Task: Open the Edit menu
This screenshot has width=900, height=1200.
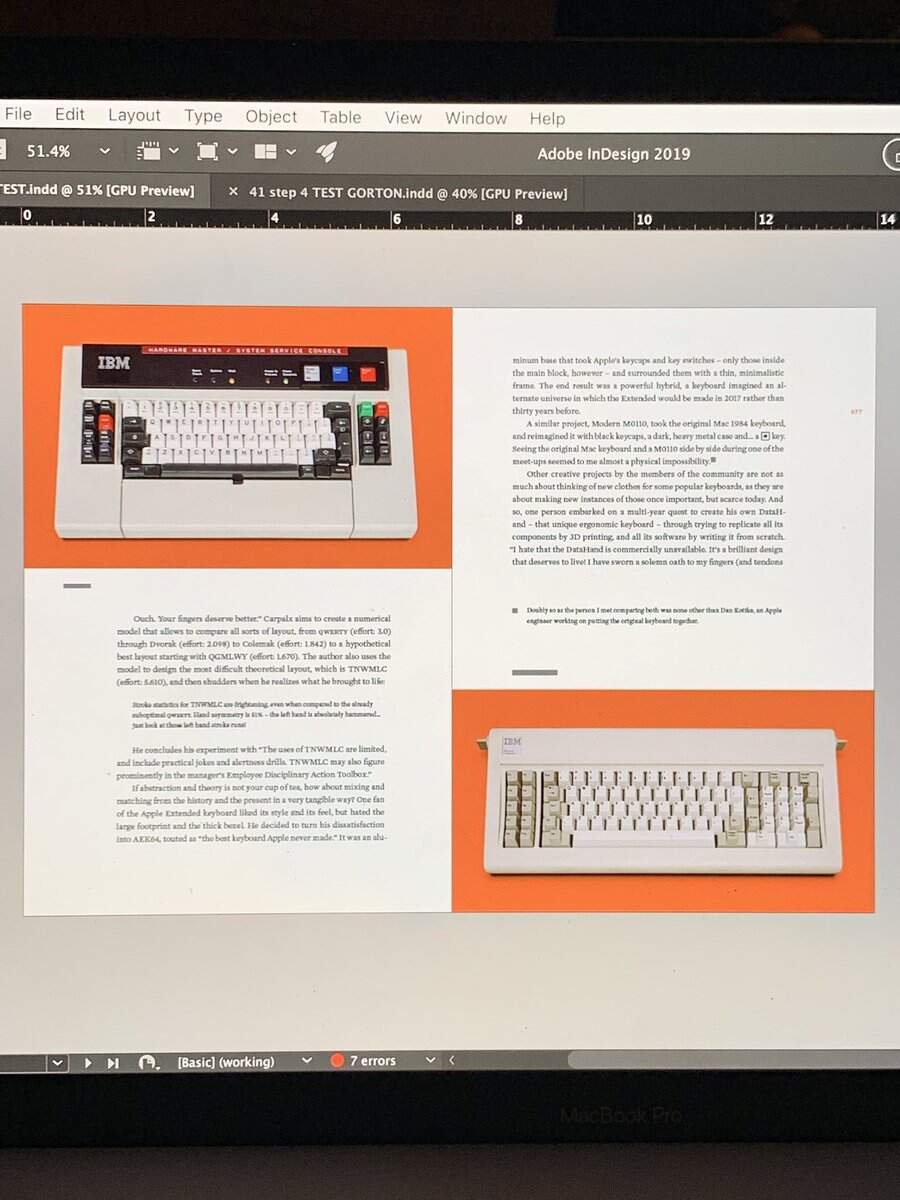Action: tap(70, 115)
